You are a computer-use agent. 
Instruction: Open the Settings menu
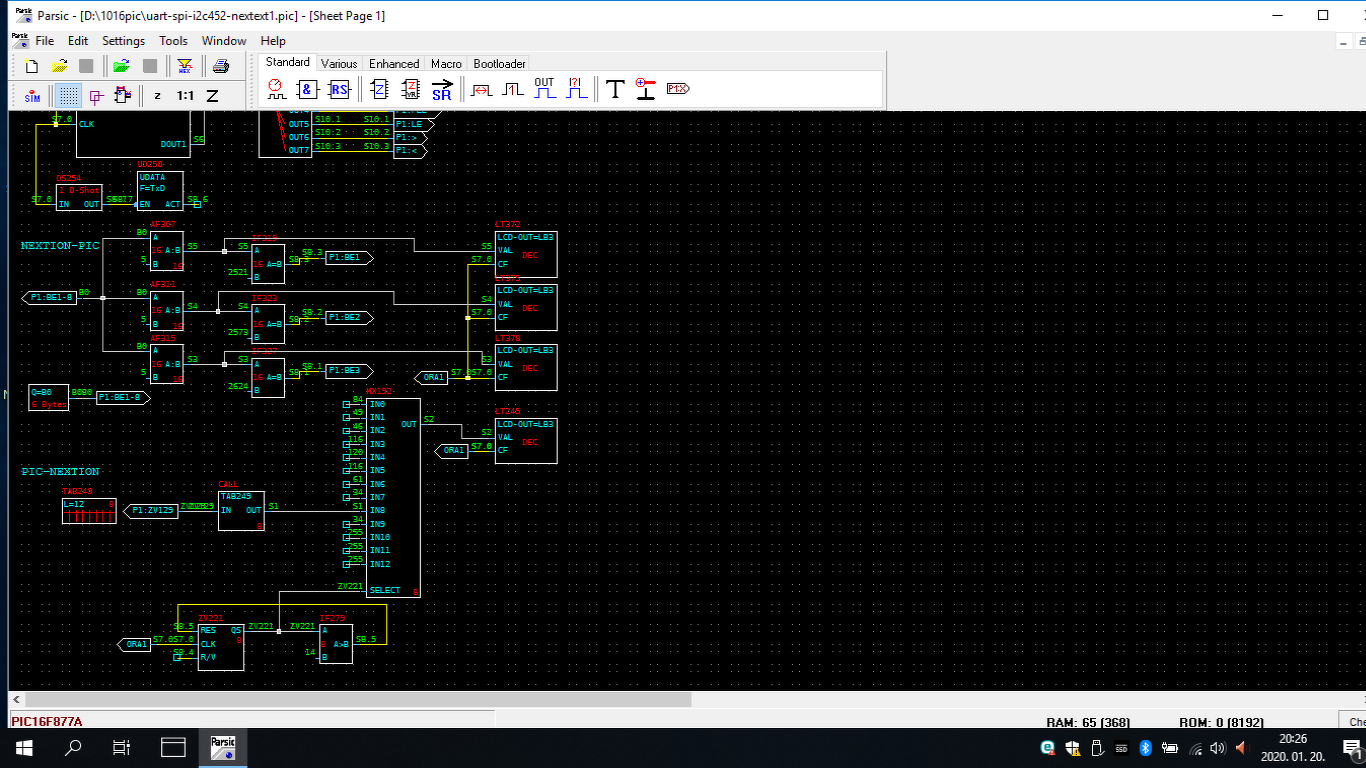click(123, 41)
